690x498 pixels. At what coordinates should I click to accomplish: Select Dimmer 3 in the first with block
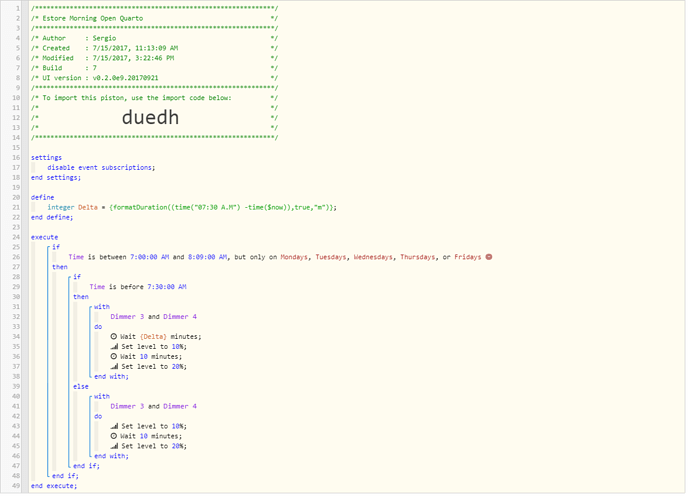click(x=131, y=316)
